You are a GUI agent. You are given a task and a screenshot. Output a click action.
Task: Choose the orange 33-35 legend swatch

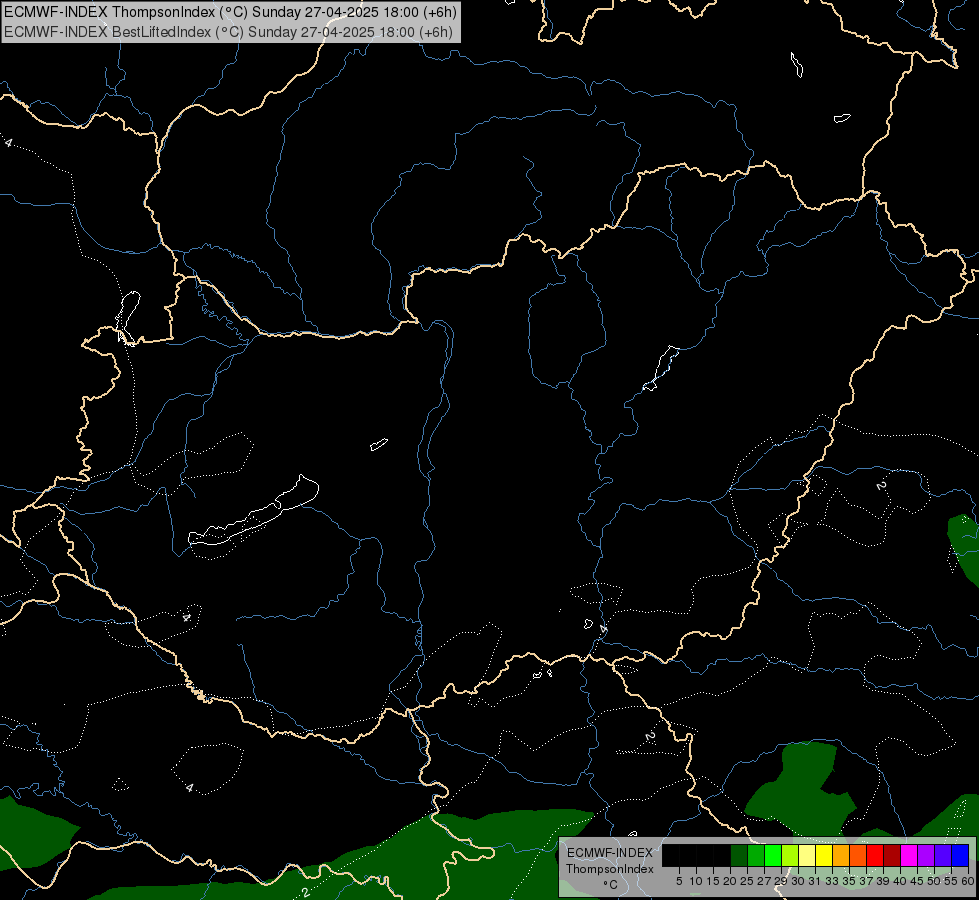tap(841, 856)
